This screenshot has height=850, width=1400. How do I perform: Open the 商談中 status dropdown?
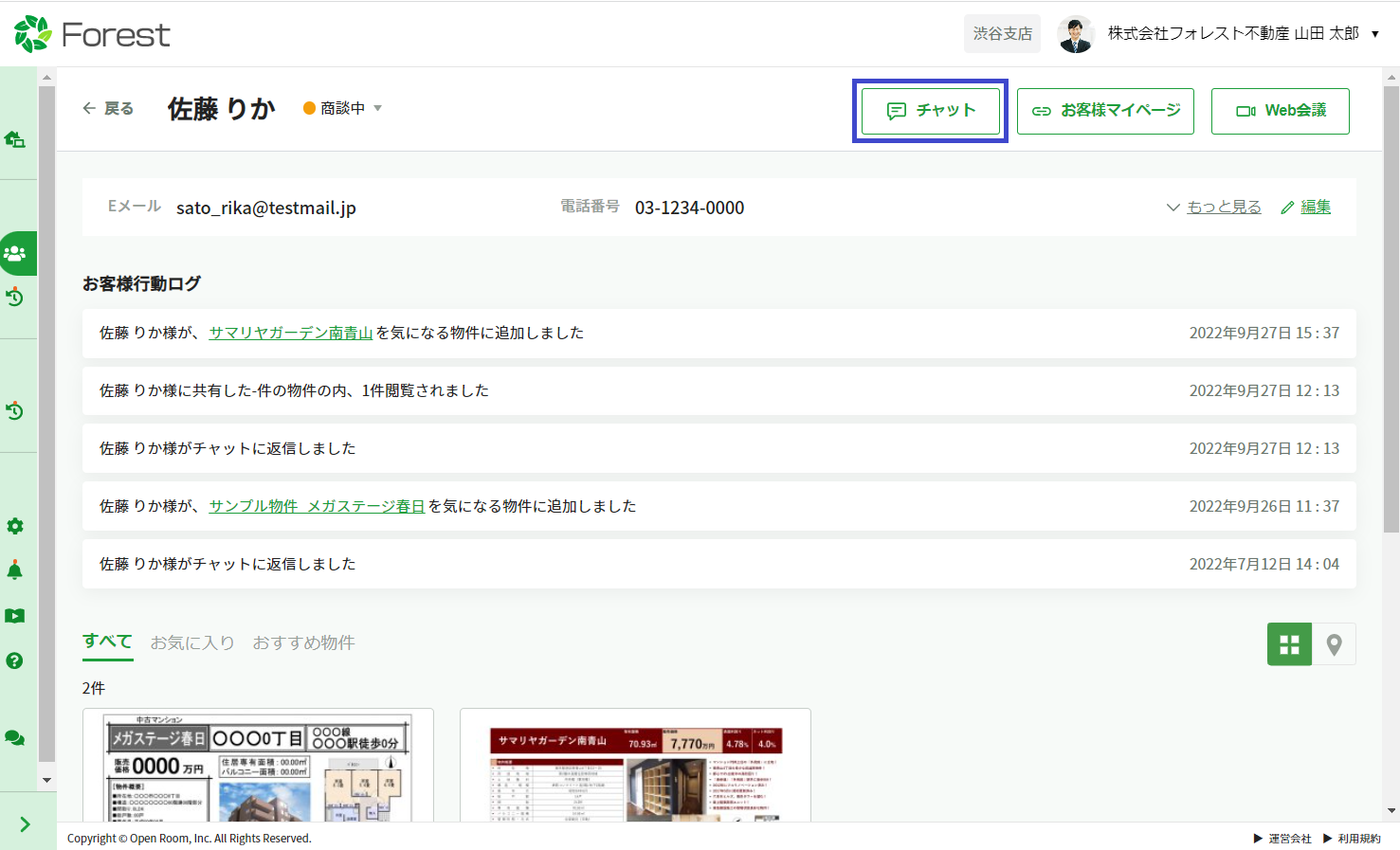point(343,108)
